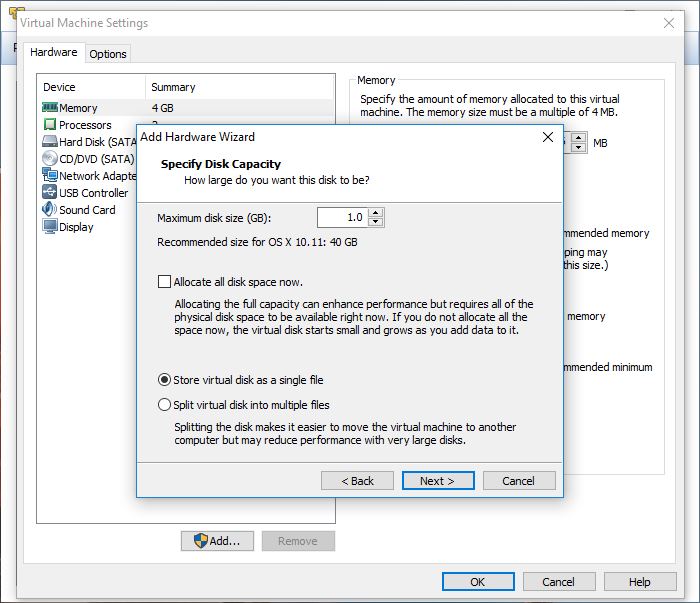700x603 pixels.
Task: Open Help in Virtual Machine Settings
Action: click(640, 582)
